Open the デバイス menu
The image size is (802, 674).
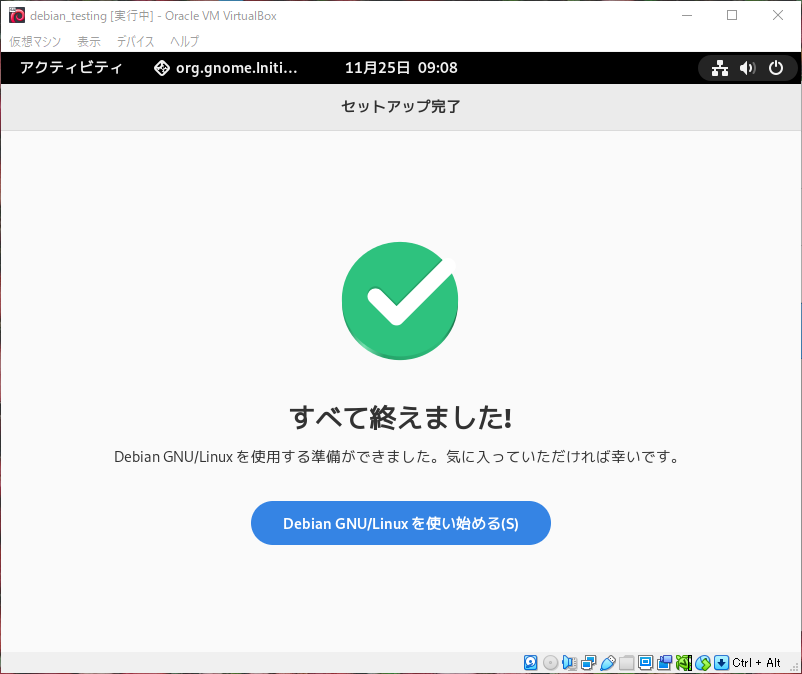click(135, 41)
